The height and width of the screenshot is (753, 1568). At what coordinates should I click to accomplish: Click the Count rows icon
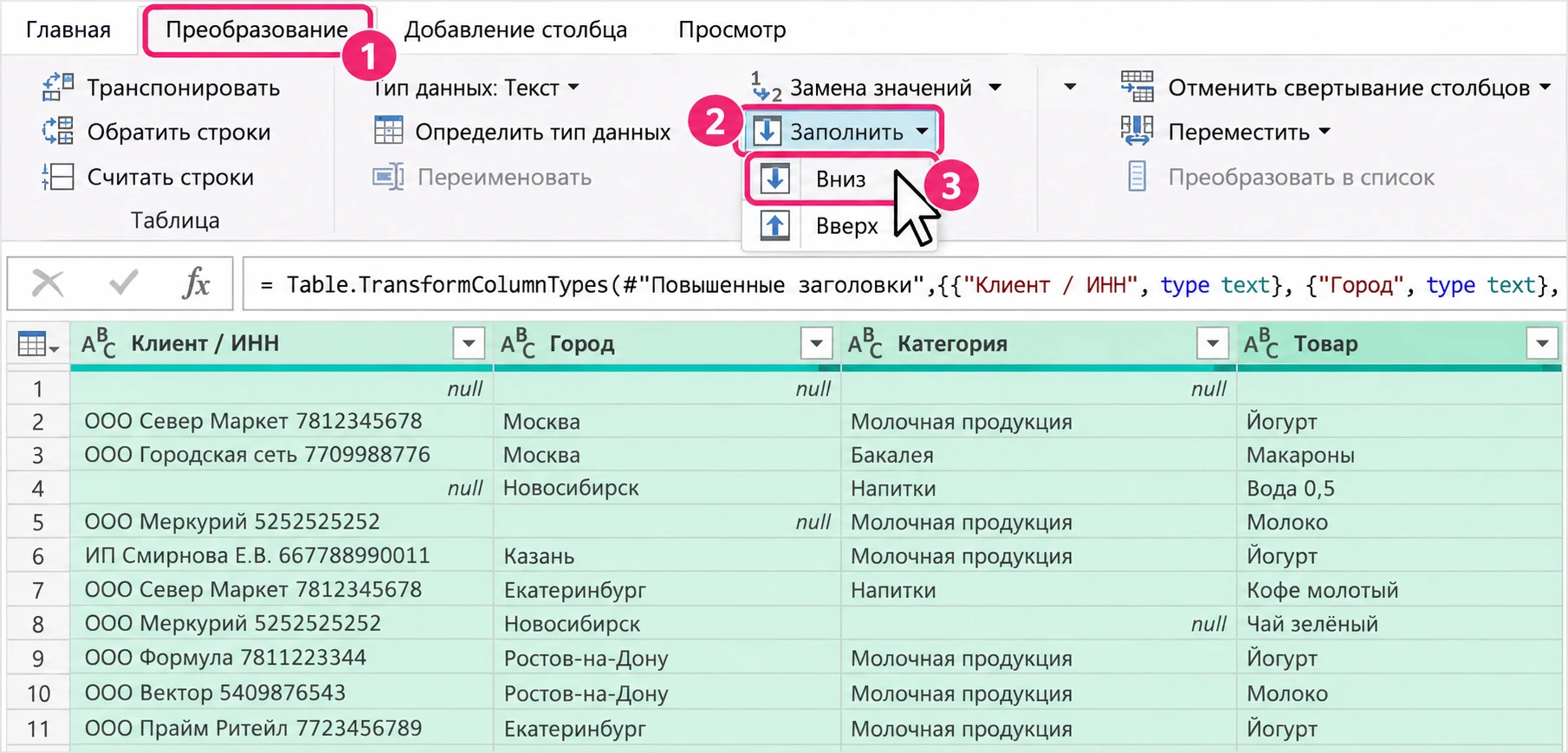tap(58, 177)
